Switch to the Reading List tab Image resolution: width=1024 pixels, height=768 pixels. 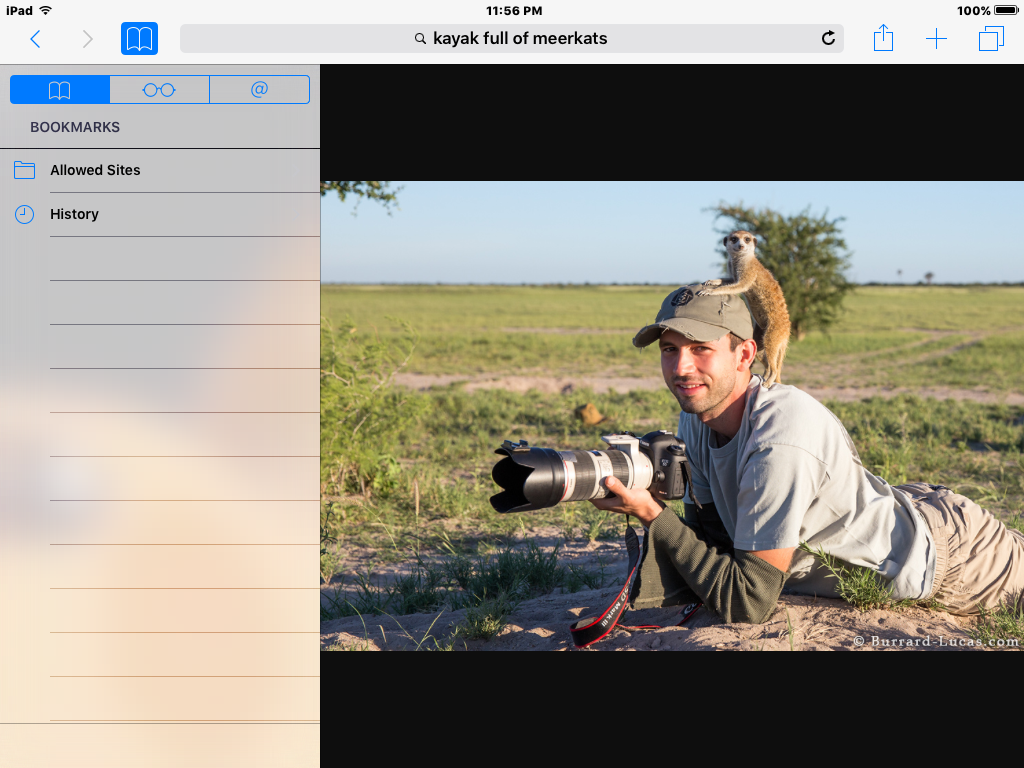[159, 89]
